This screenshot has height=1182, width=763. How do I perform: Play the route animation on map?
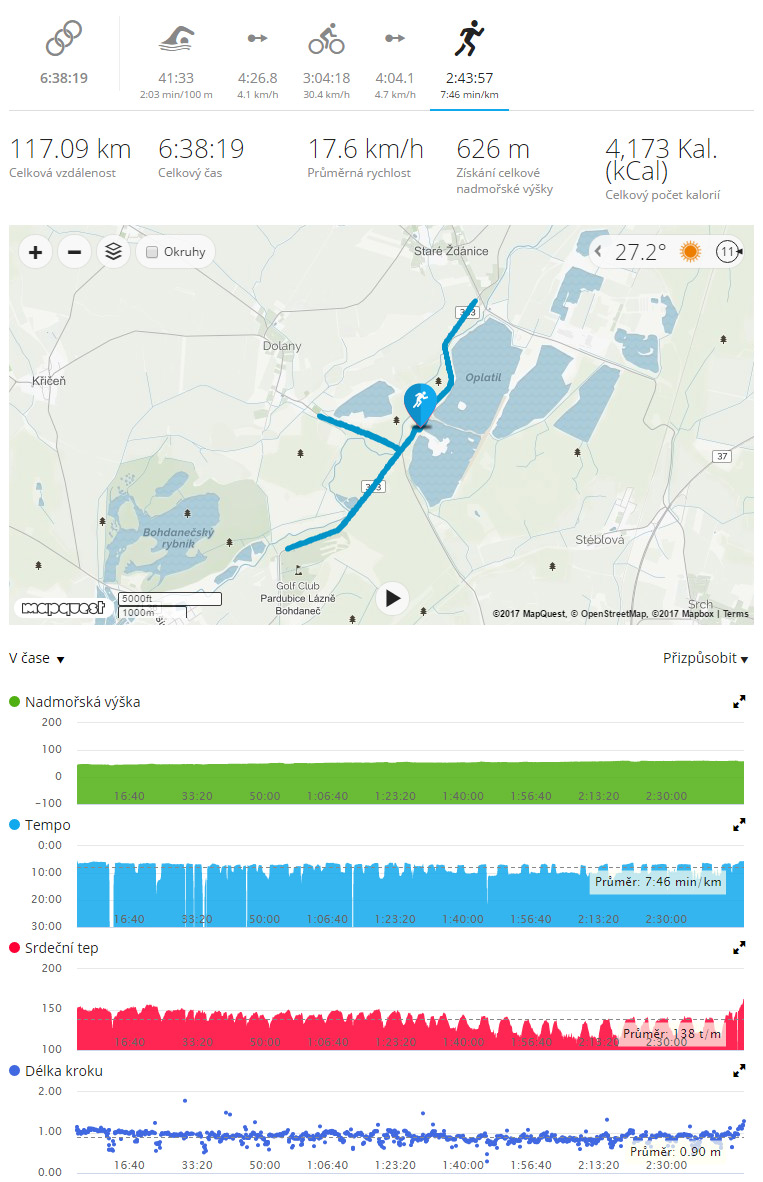coord(393,598)
